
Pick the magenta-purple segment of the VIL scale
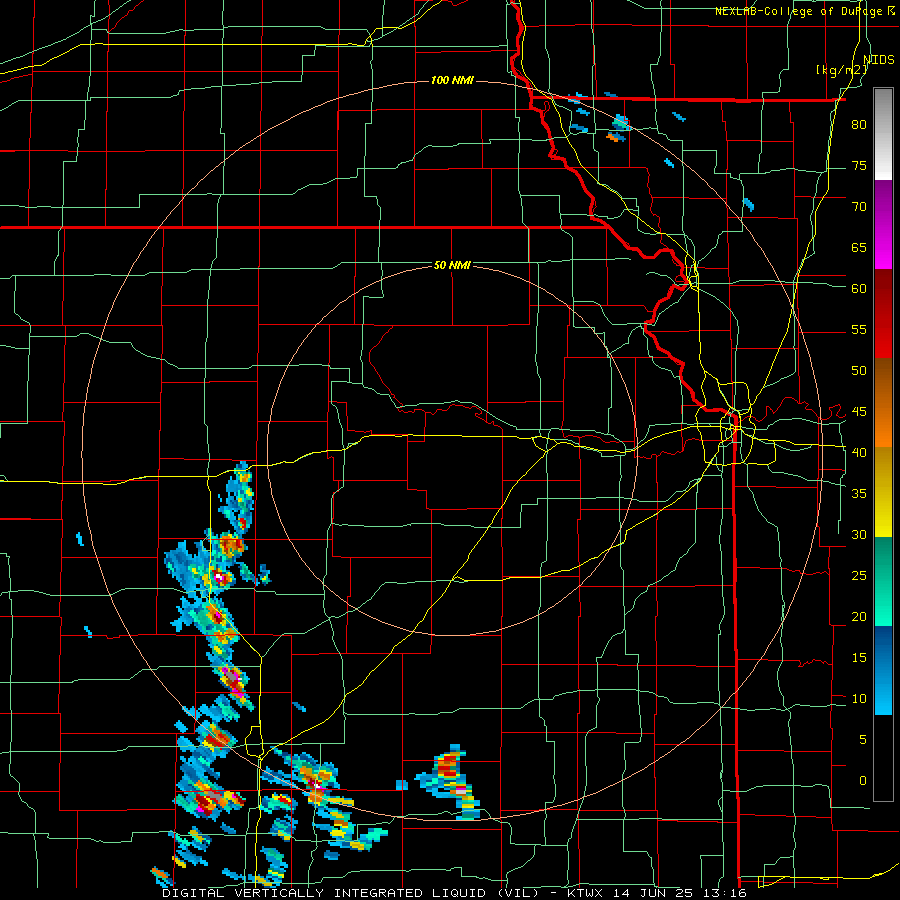click(x=883, y=225)
